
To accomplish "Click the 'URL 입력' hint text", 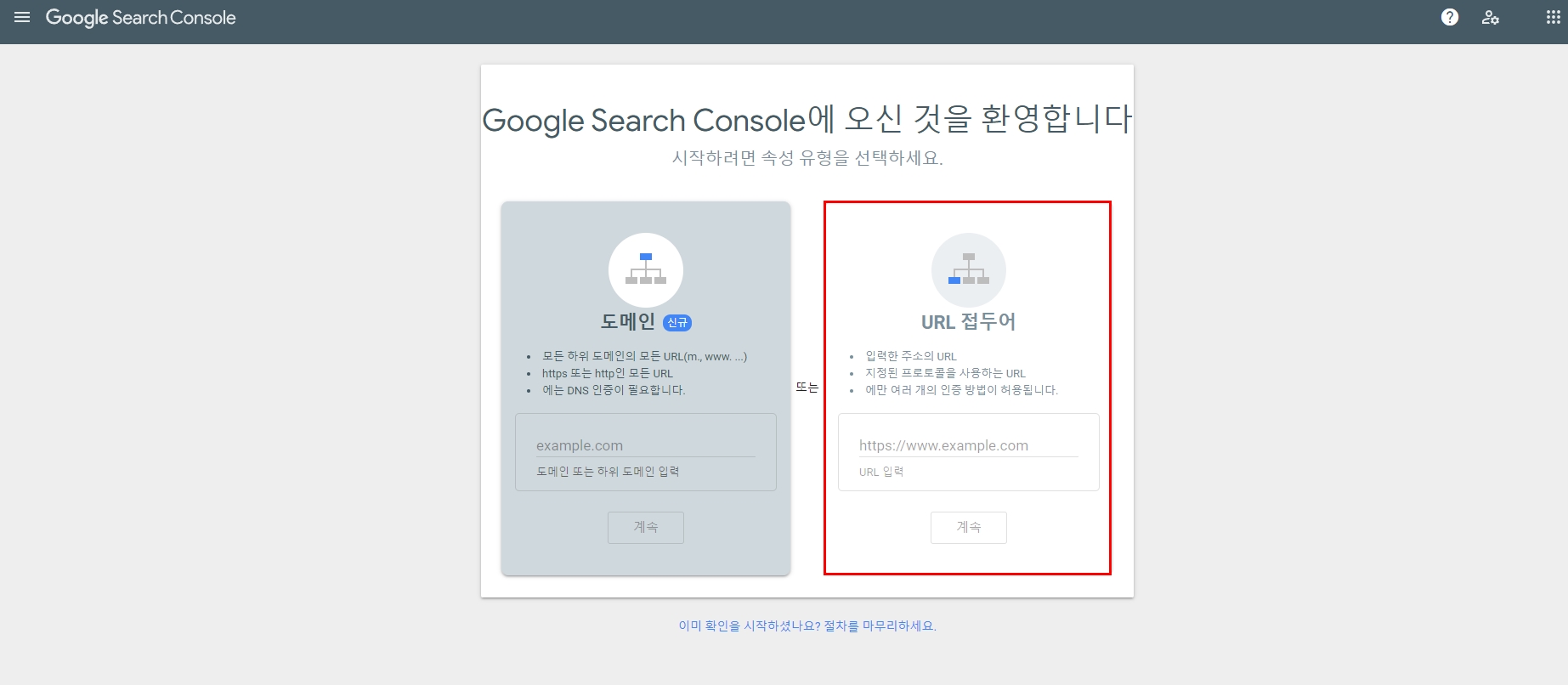I will click(881, 472).
